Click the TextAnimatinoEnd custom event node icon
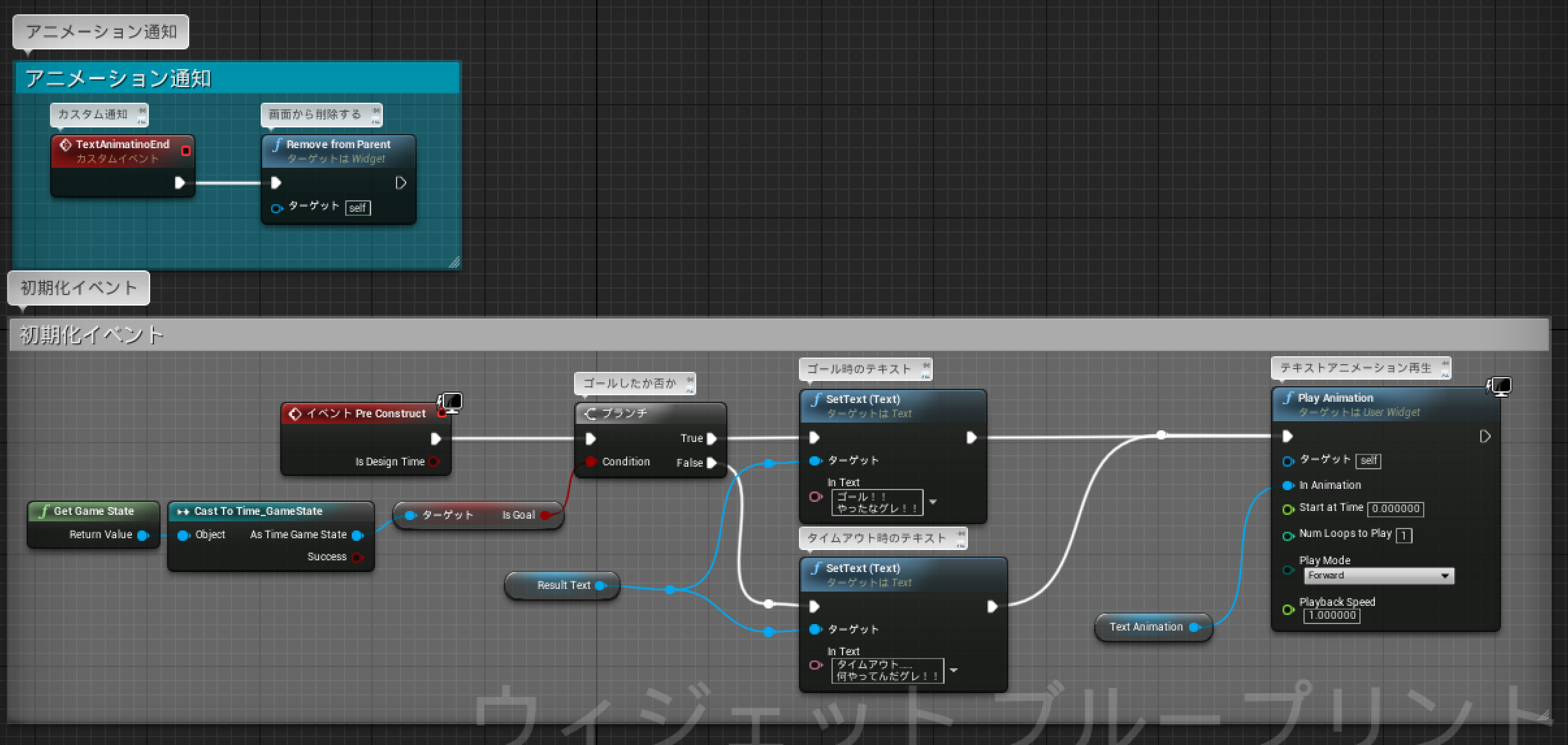 (x=65, y=144)
